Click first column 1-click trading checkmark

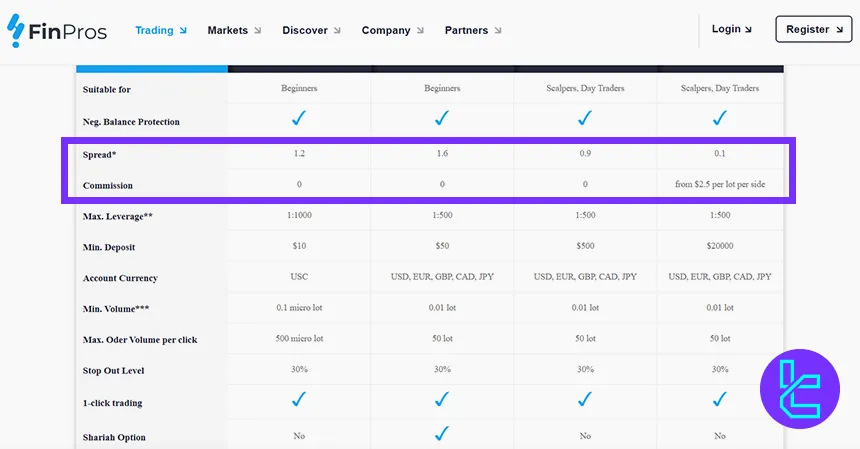point(299,399)
